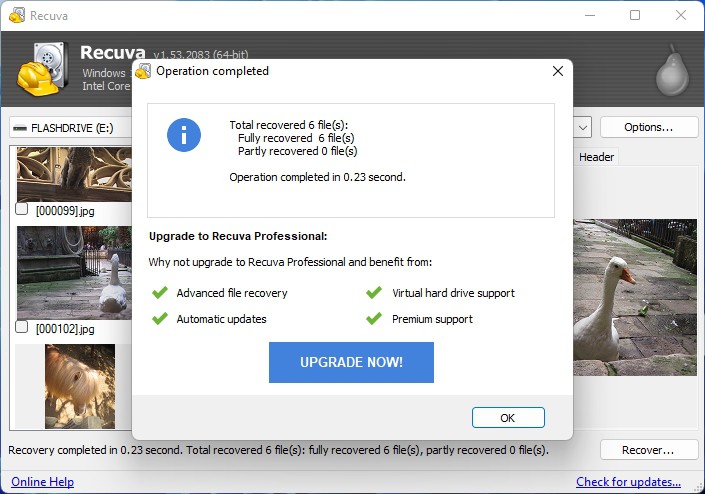Select the long-haired dog thumbnail
Viewport: 705px width, 494px height.
[x=80, y=387]
